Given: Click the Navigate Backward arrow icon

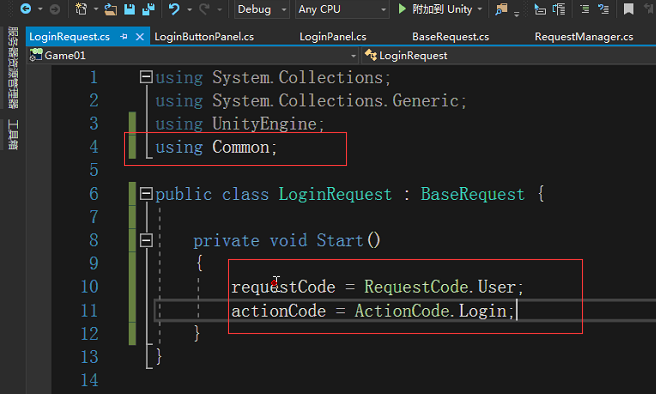Looking at the screenshot, I should (x=26, y=8).
